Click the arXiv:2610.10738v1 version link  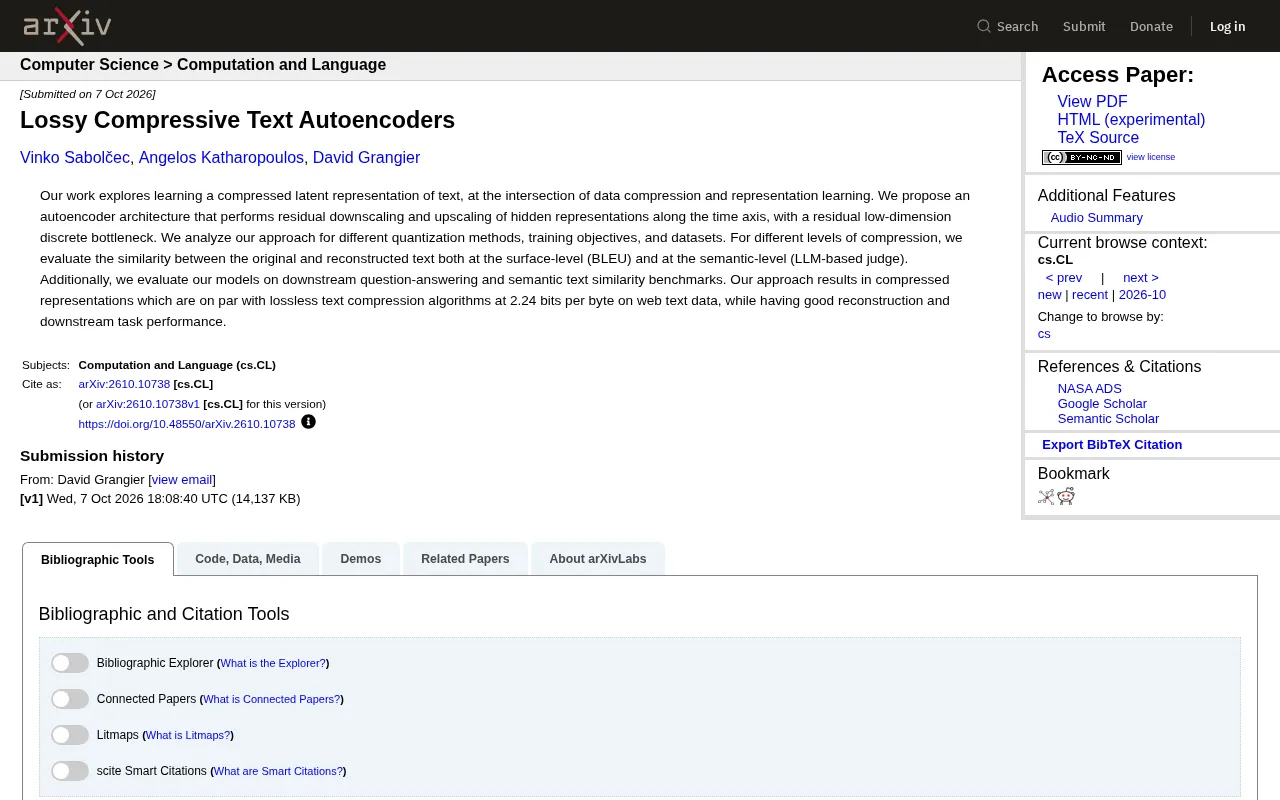point(148,404)
